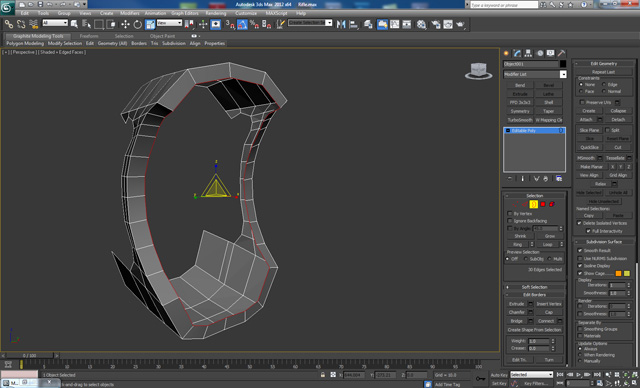
Task: Open the Utilities hammer panel tab
Action: coord(562,53)
